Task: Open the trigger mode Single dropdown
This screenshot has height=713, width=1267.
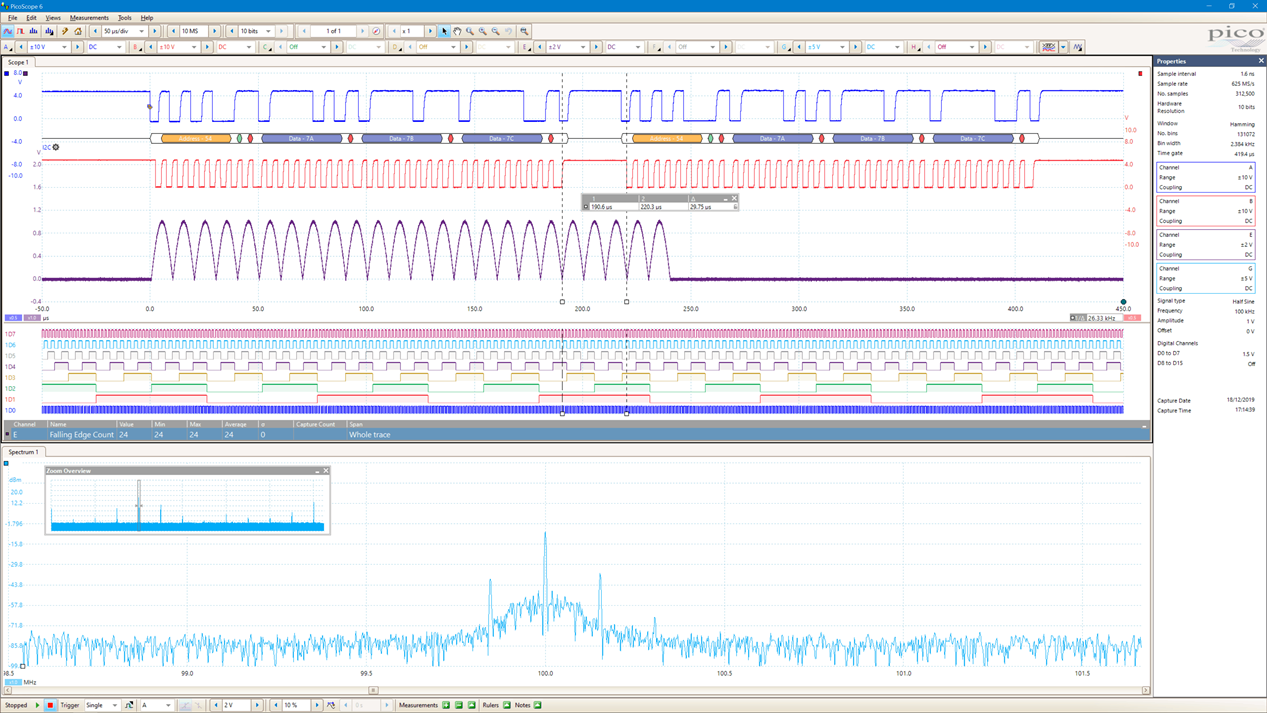Action: tap(114, 705)
